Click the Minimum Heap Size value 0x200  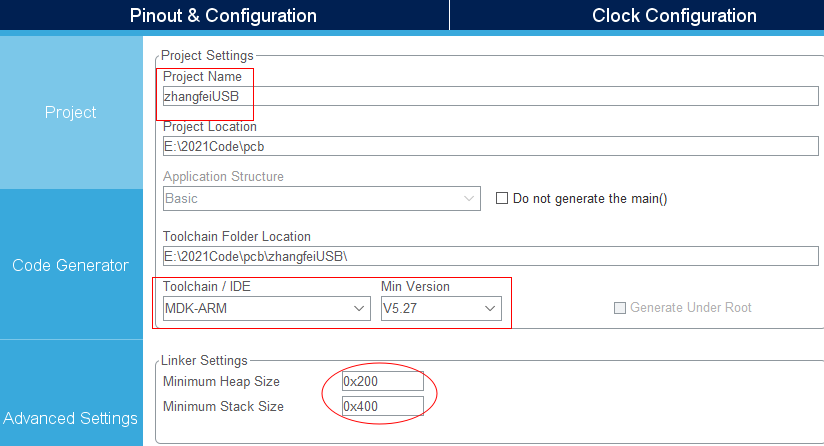(383, 381)
